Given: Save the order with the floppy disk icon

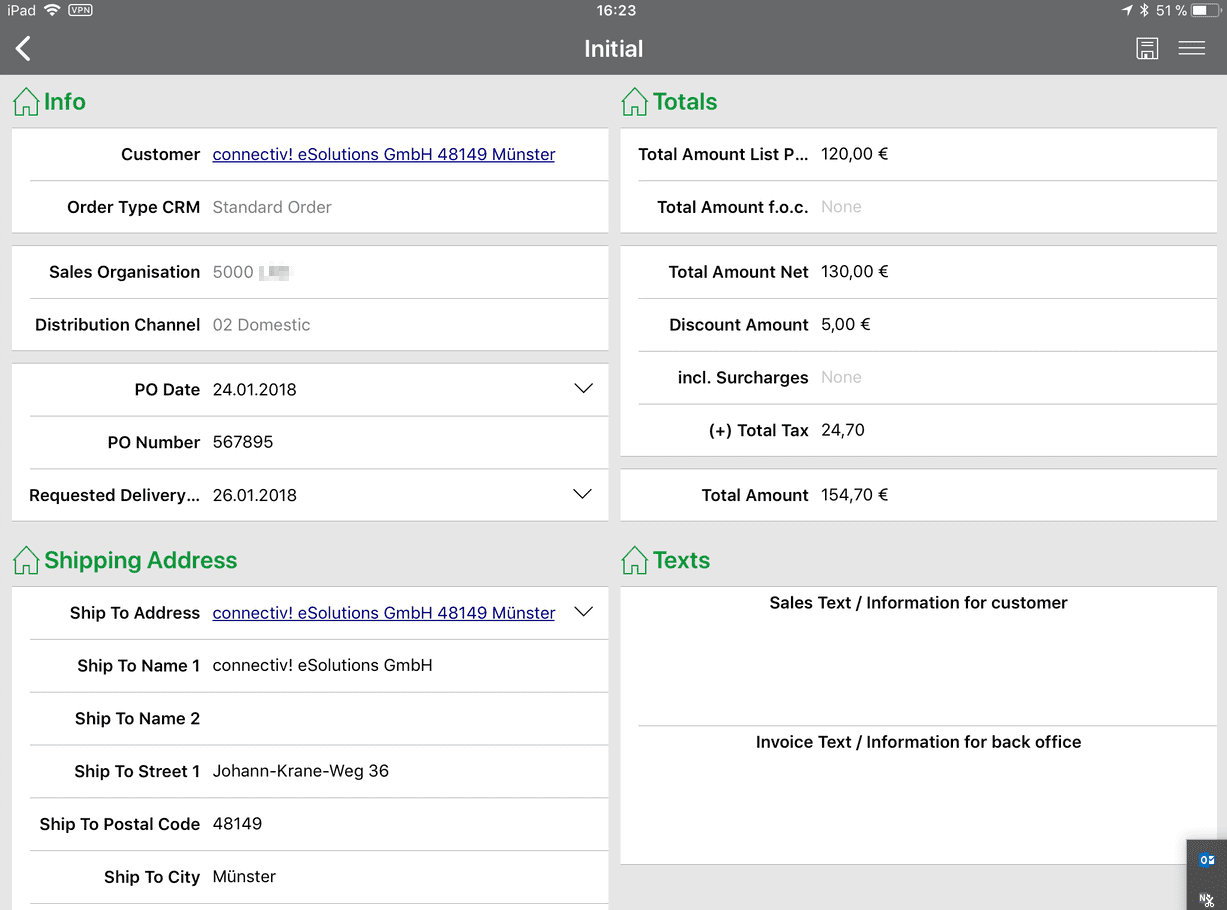Looking at the screenshot, I should [x=1147, y=48].
